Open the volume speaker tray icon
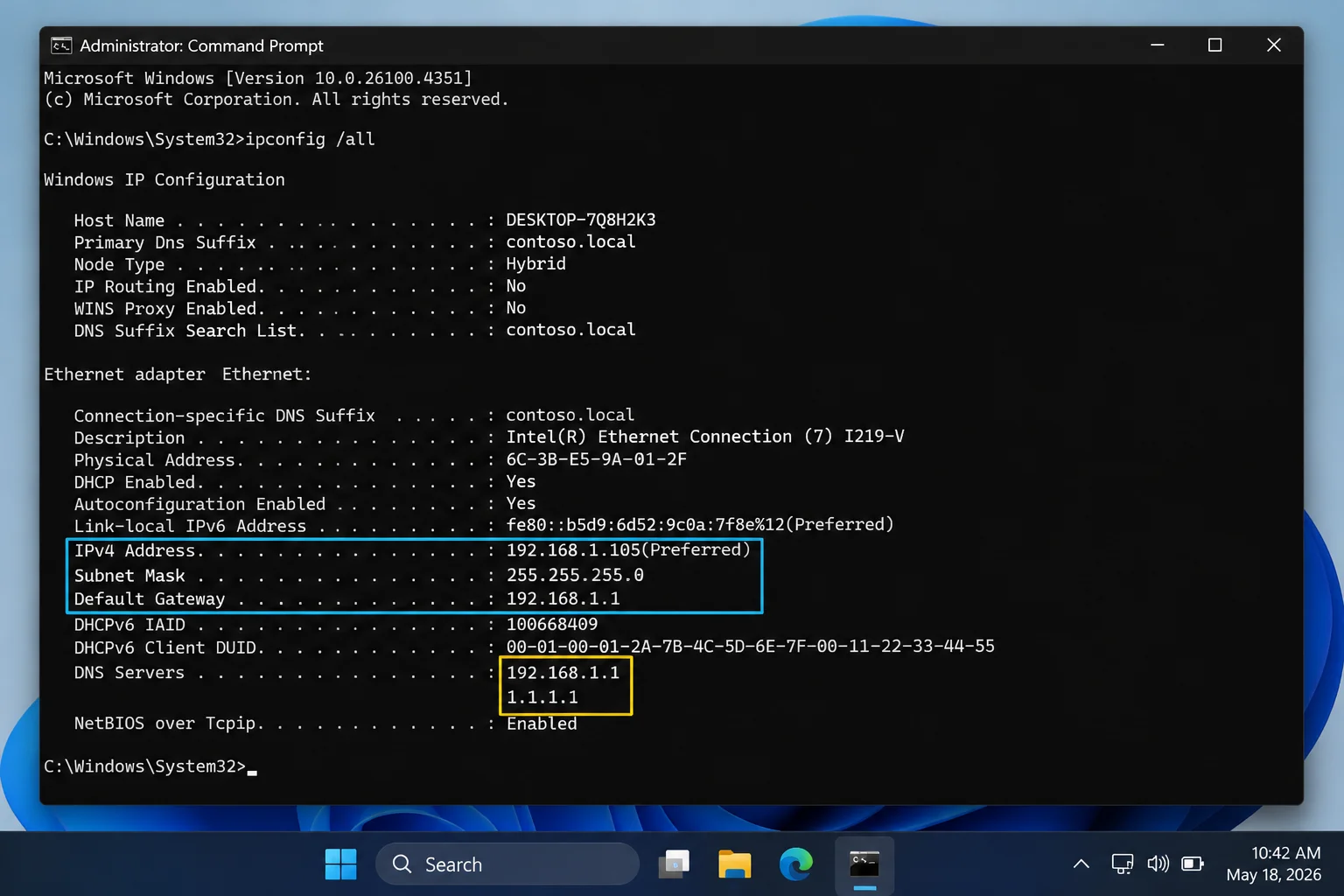1344x896 pixels. 1158,864
